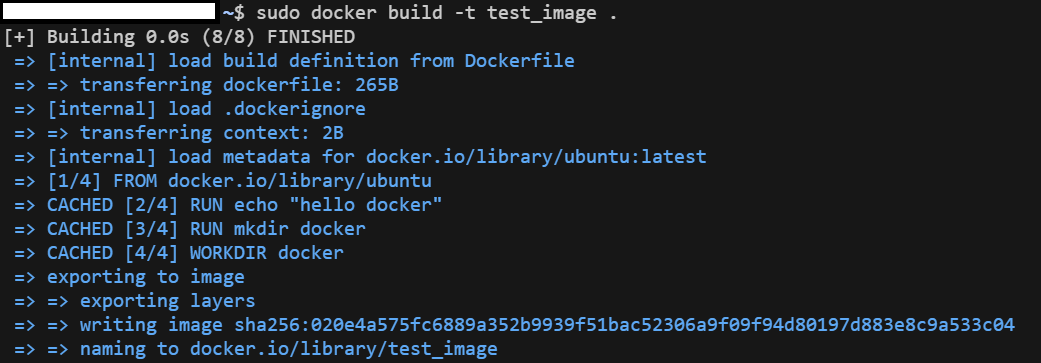Click the transferring dockerfile: 265B line
Viewport: 1041px width, 363px height.
click(206, 85)
